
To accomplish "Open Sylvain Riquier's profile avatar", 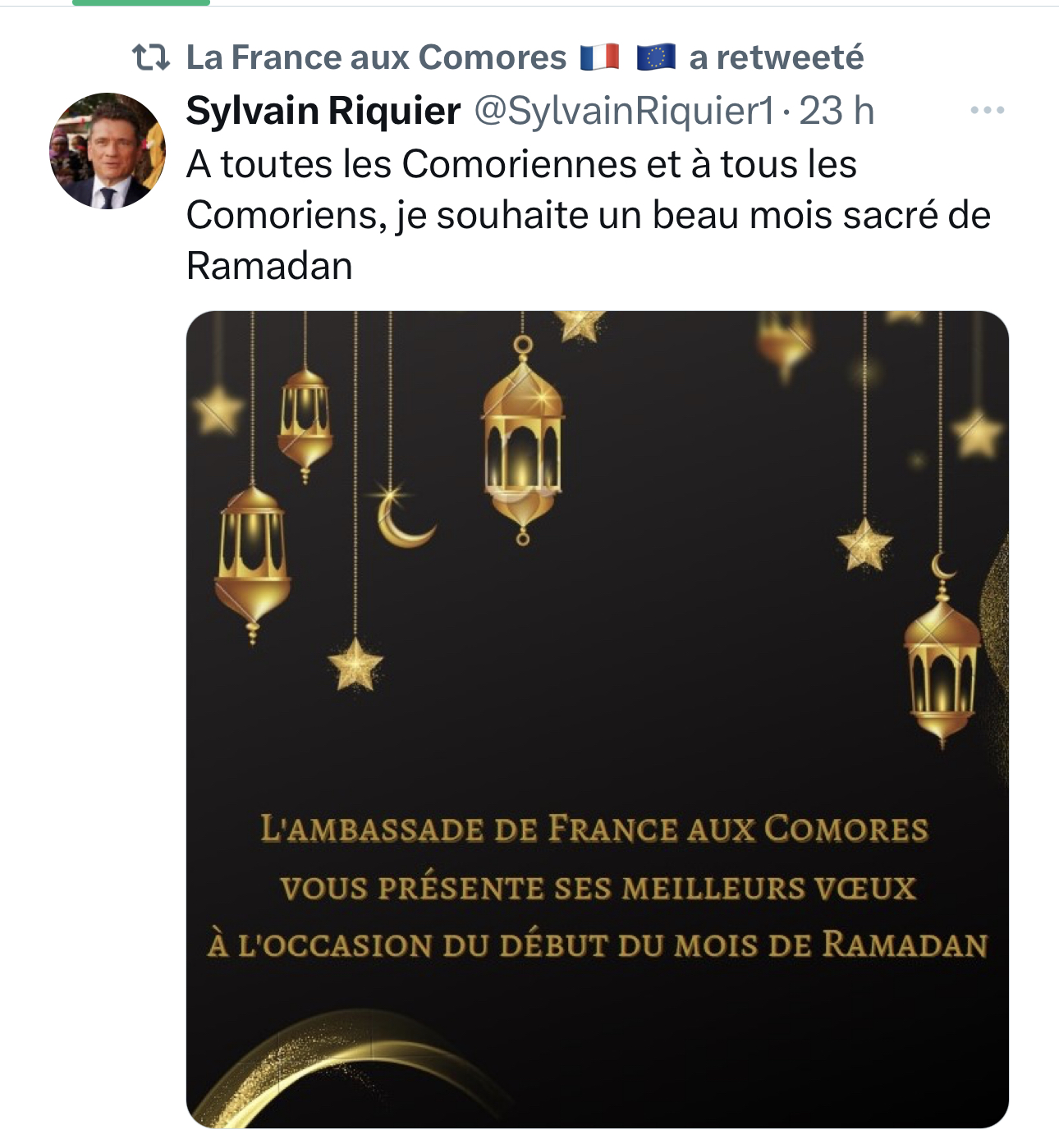I will (x=108, y=151).
